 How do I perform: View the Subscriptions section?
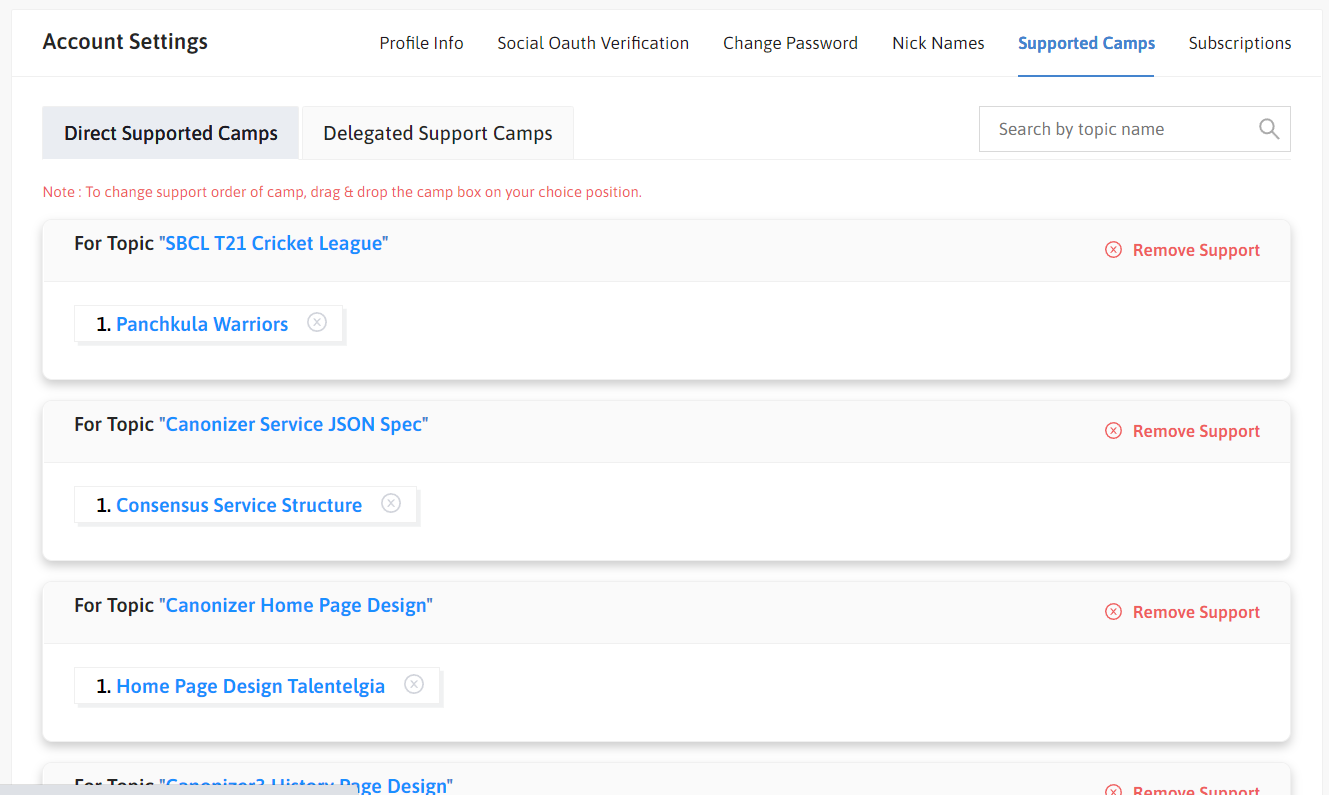pos(1240,43)
